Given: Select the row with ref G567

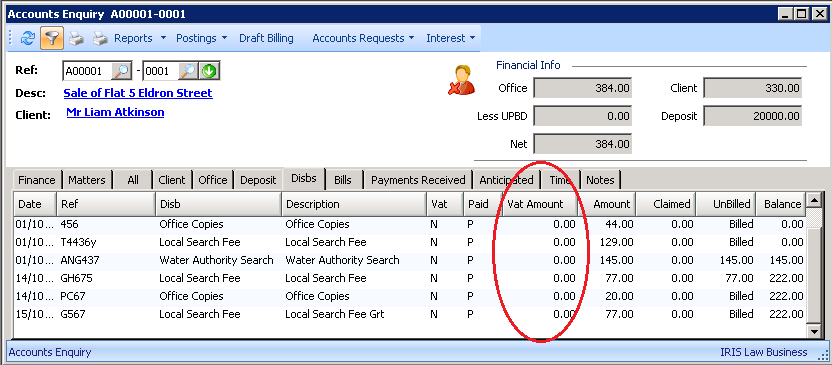Looking at the screenshot, I should [410, 315].
